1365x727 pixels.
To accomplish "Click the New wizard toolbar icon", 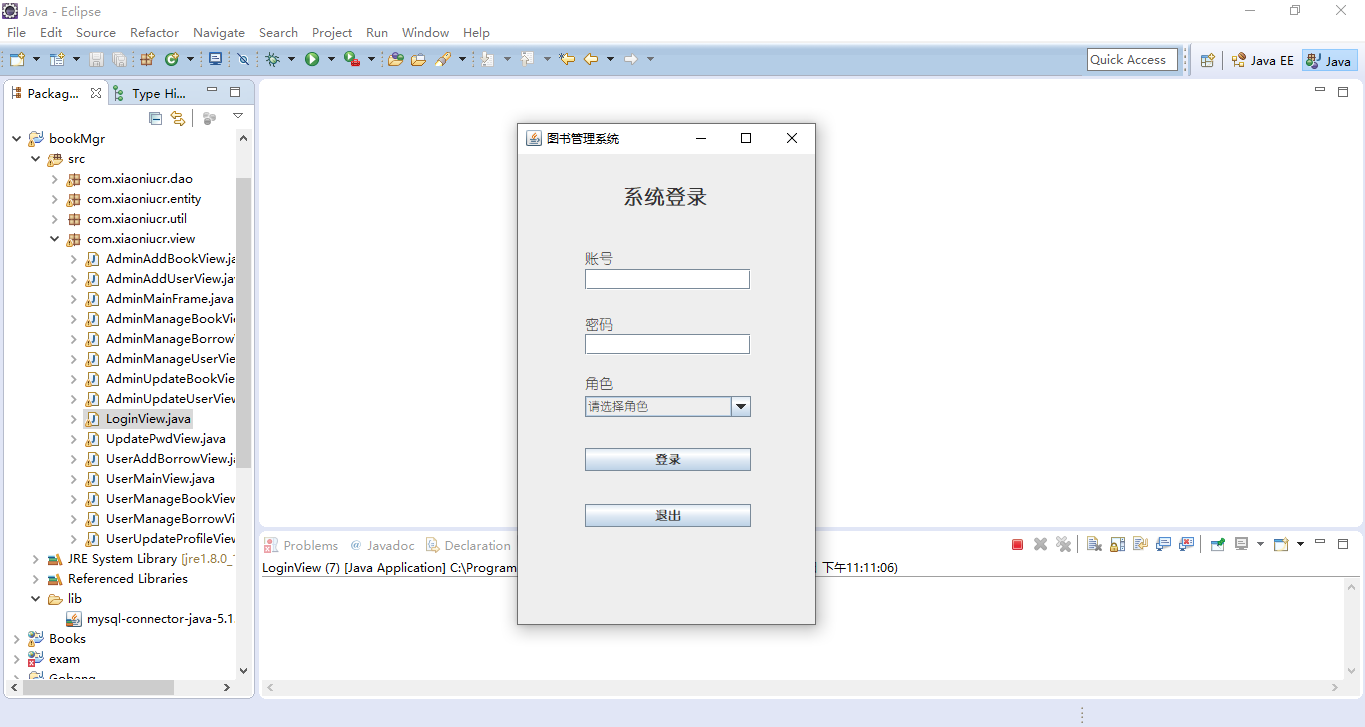I will coord(17,59).
